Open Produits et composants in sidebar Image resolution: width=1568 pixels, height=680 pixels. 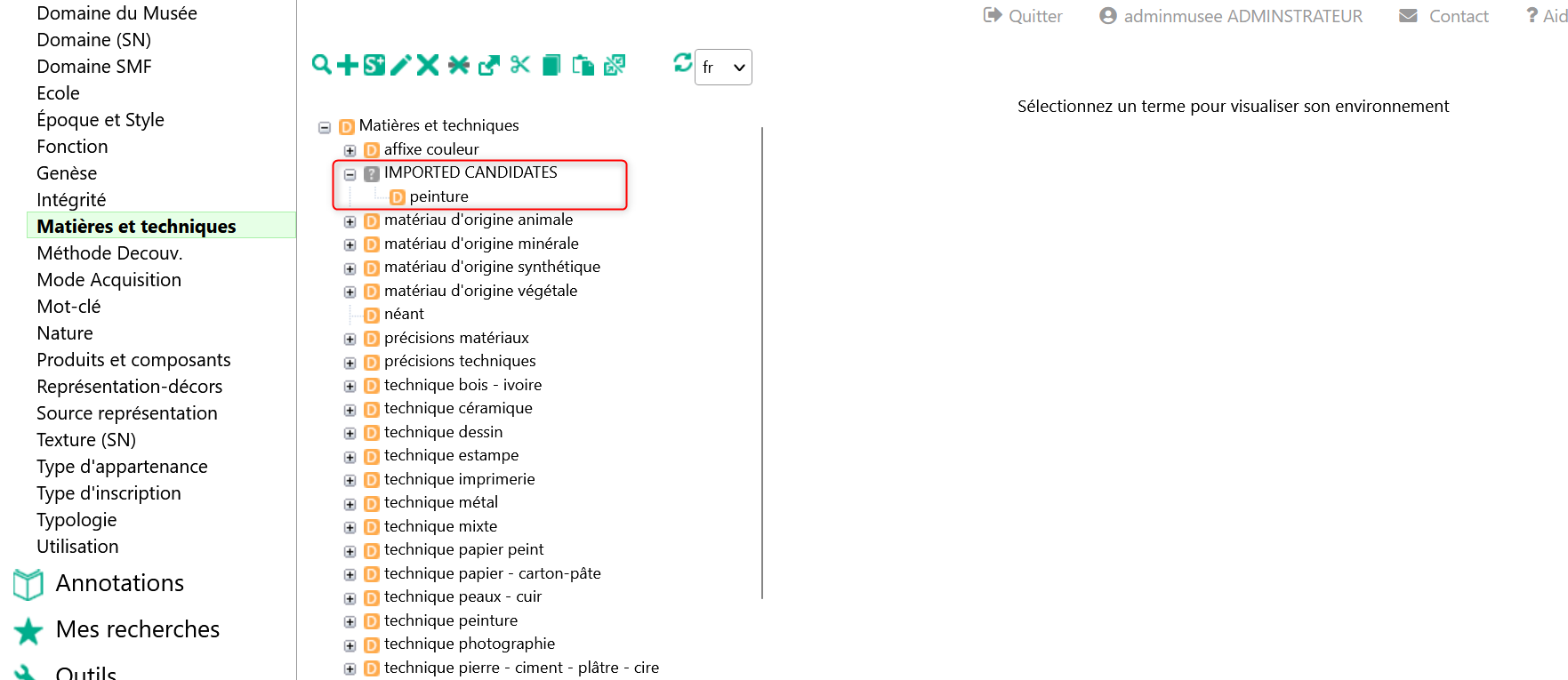(133, 360)
